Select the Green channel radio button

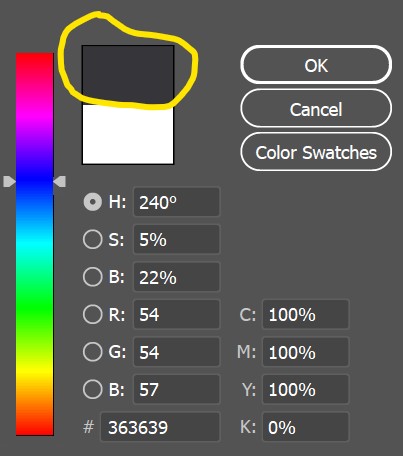pyautogui.click(x=92, y=352)
